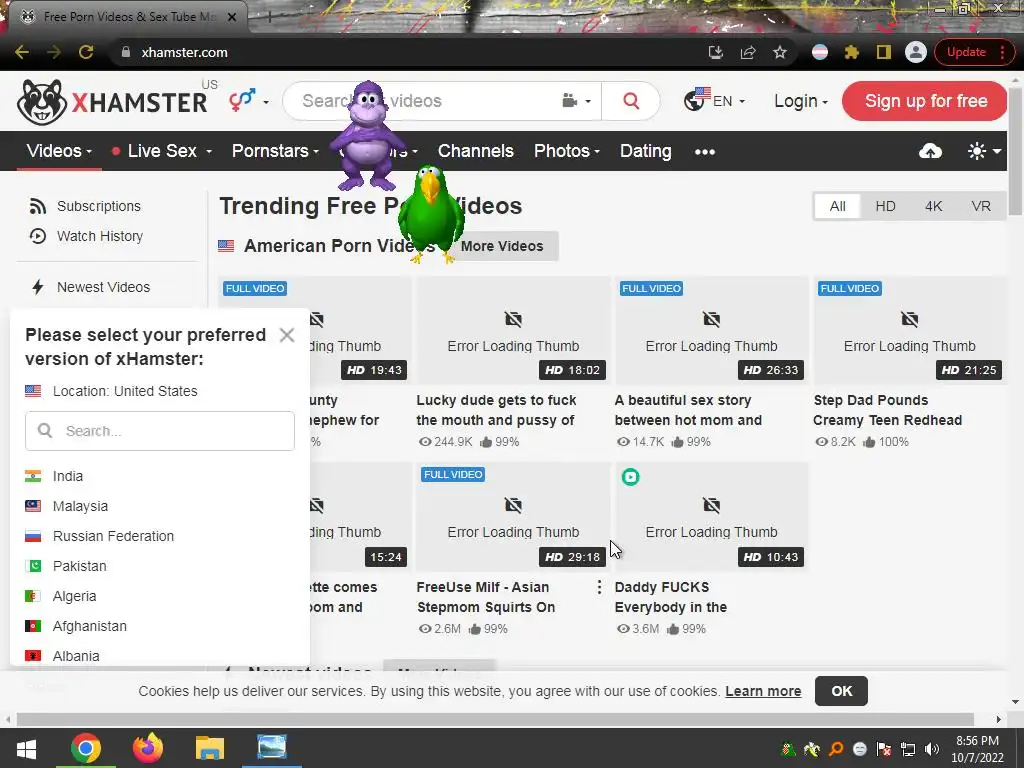Open the Videos menu
The width and height of the screenshot is (1024, 768).
click(x=59, y=151)
